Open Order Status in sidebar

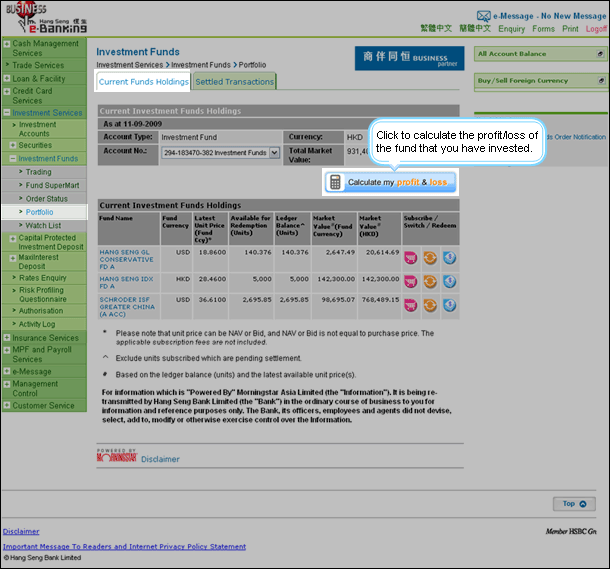click(x=47, y=199)
